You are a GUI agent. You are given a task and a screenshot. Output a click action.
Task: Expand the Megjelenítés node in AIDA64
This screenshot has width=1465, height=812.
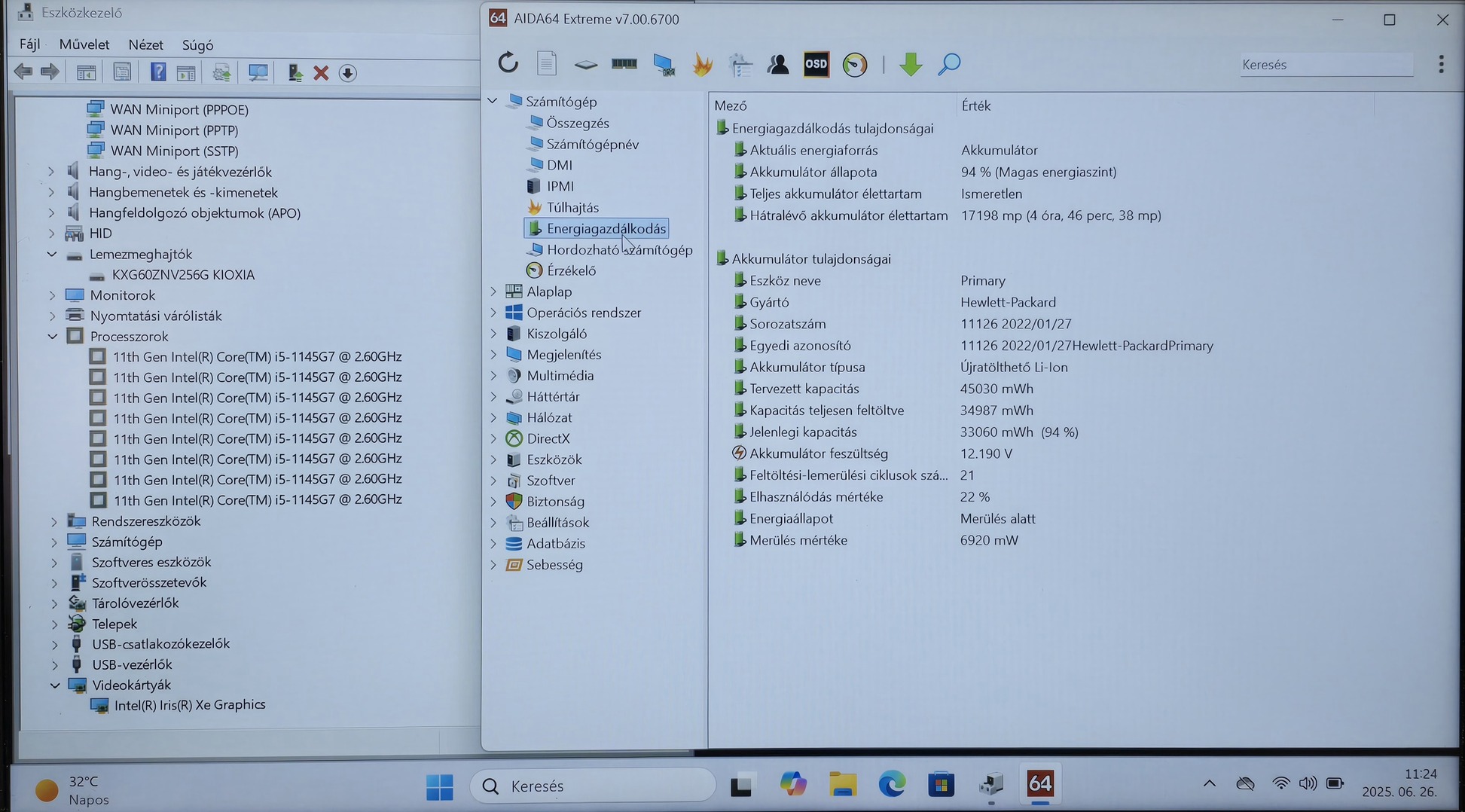(493, 355)
